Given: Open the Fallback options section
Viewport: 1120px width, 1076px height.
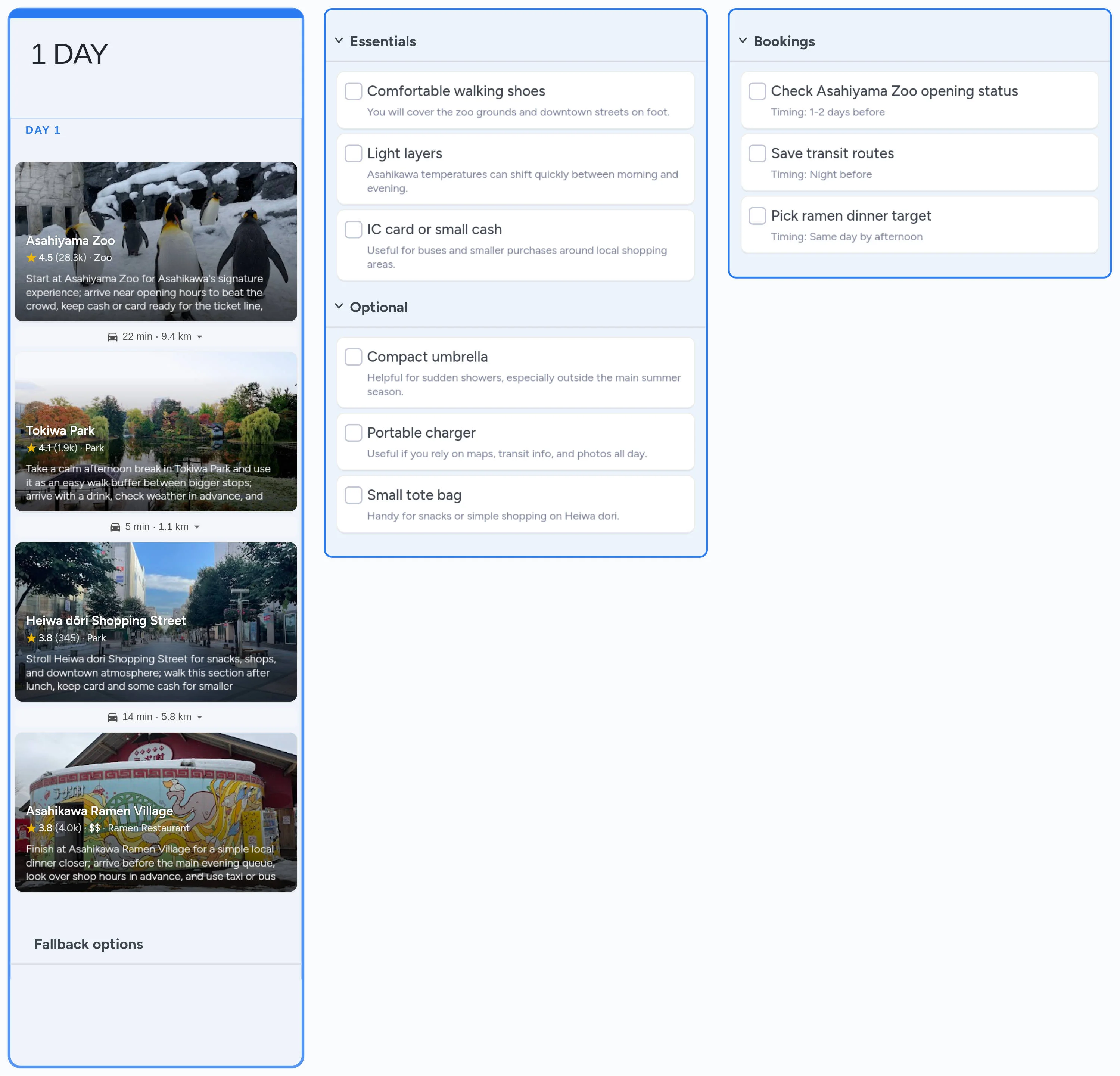Looking at the screenshot, I should coord(88,944).
